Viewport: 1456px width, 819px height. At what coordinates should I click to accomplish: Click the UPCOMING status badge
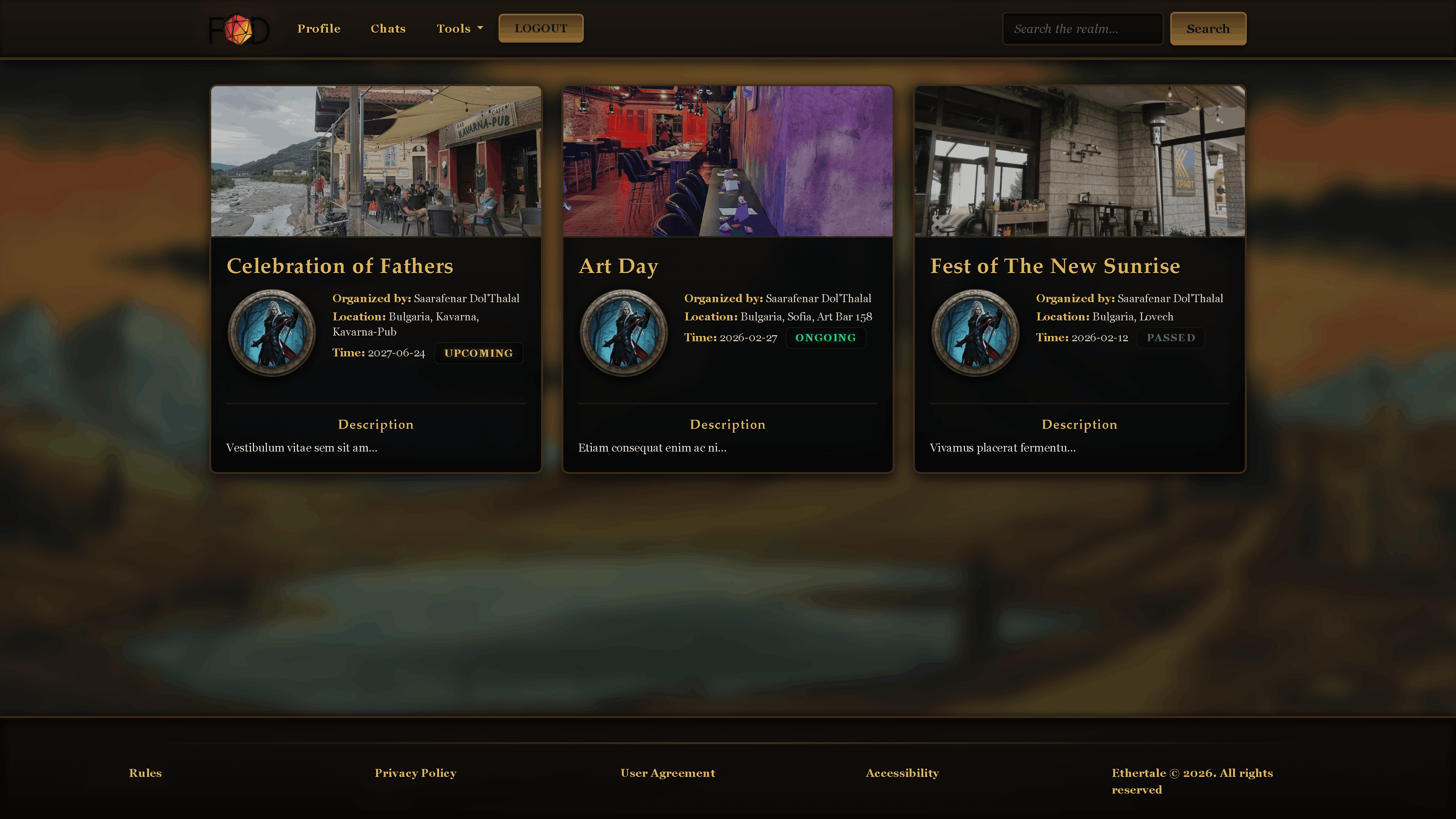pos(478,353)
